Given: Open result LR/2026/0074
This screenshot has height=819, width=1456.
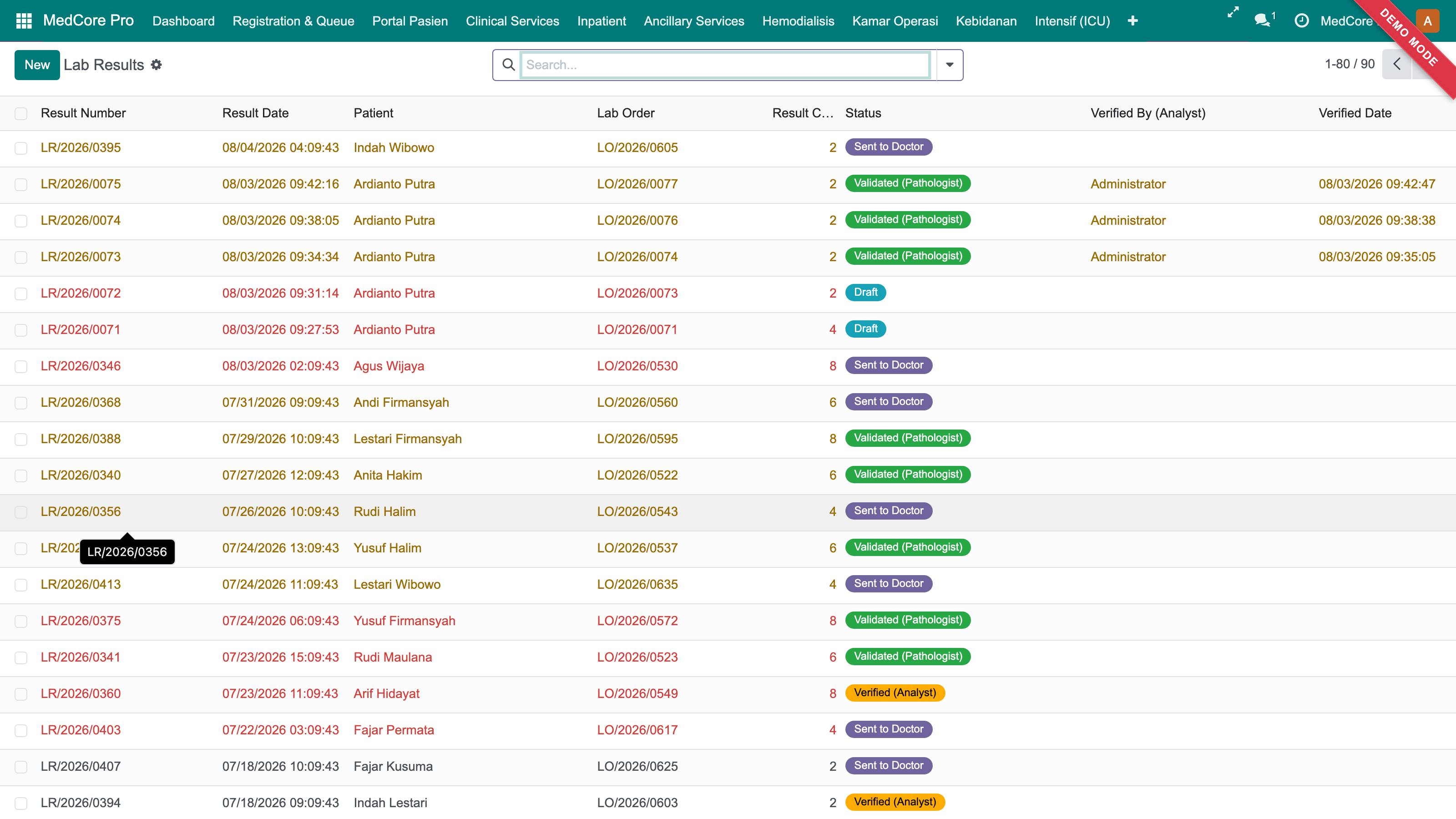Looking at the screenshot, I should (81, 220).
